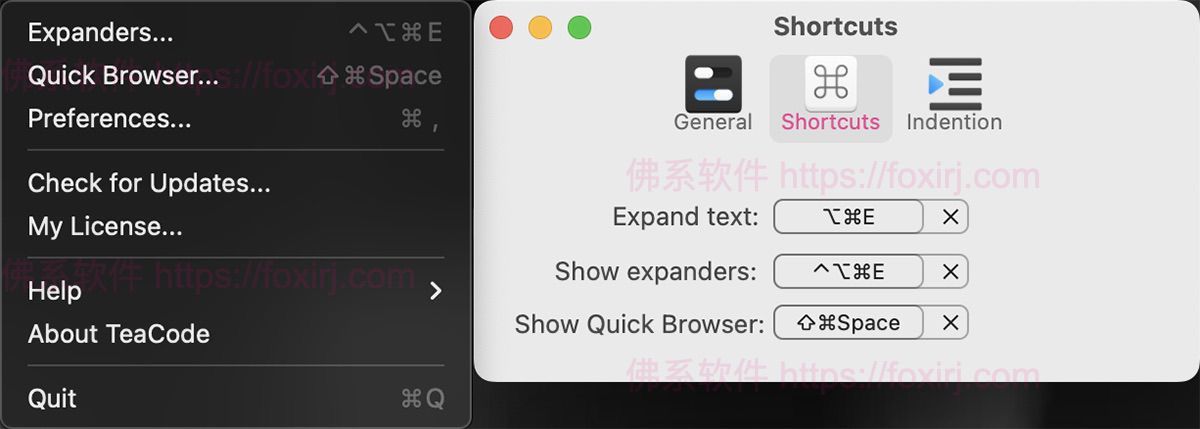1200x429 pixels.
Task: Record a new Expand text shortcut
Action: [848, 217]
